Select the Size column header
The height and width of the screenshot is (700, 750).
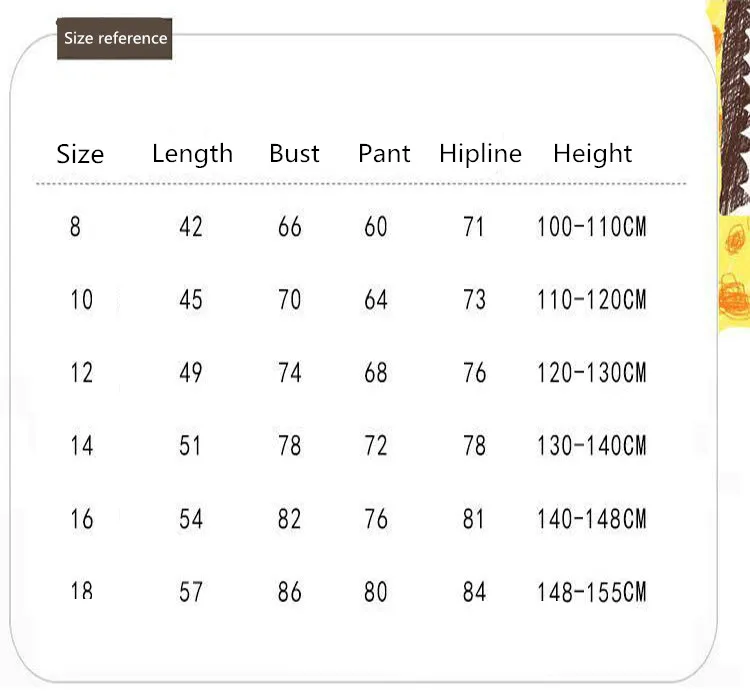pos(80,155)
